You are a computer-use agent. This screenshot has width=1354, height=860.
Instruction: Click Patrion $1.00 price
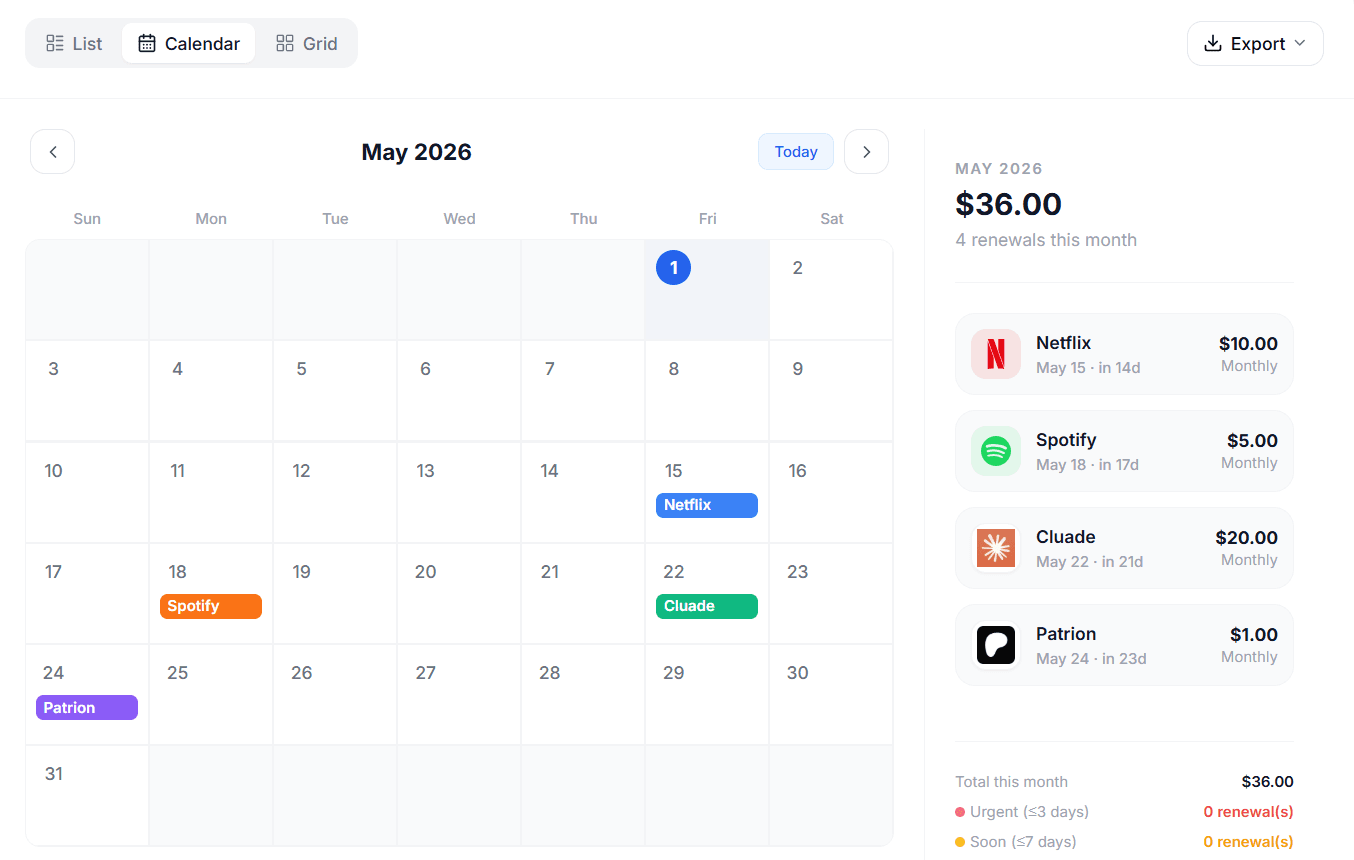point(1253,635)
